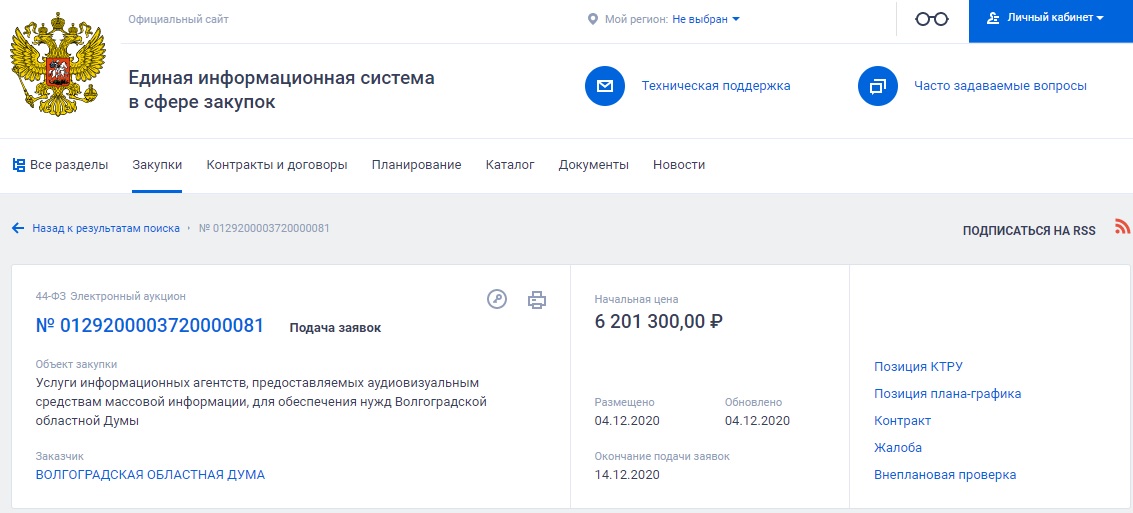Print the procurement card via printer icon

coord(538,299)
